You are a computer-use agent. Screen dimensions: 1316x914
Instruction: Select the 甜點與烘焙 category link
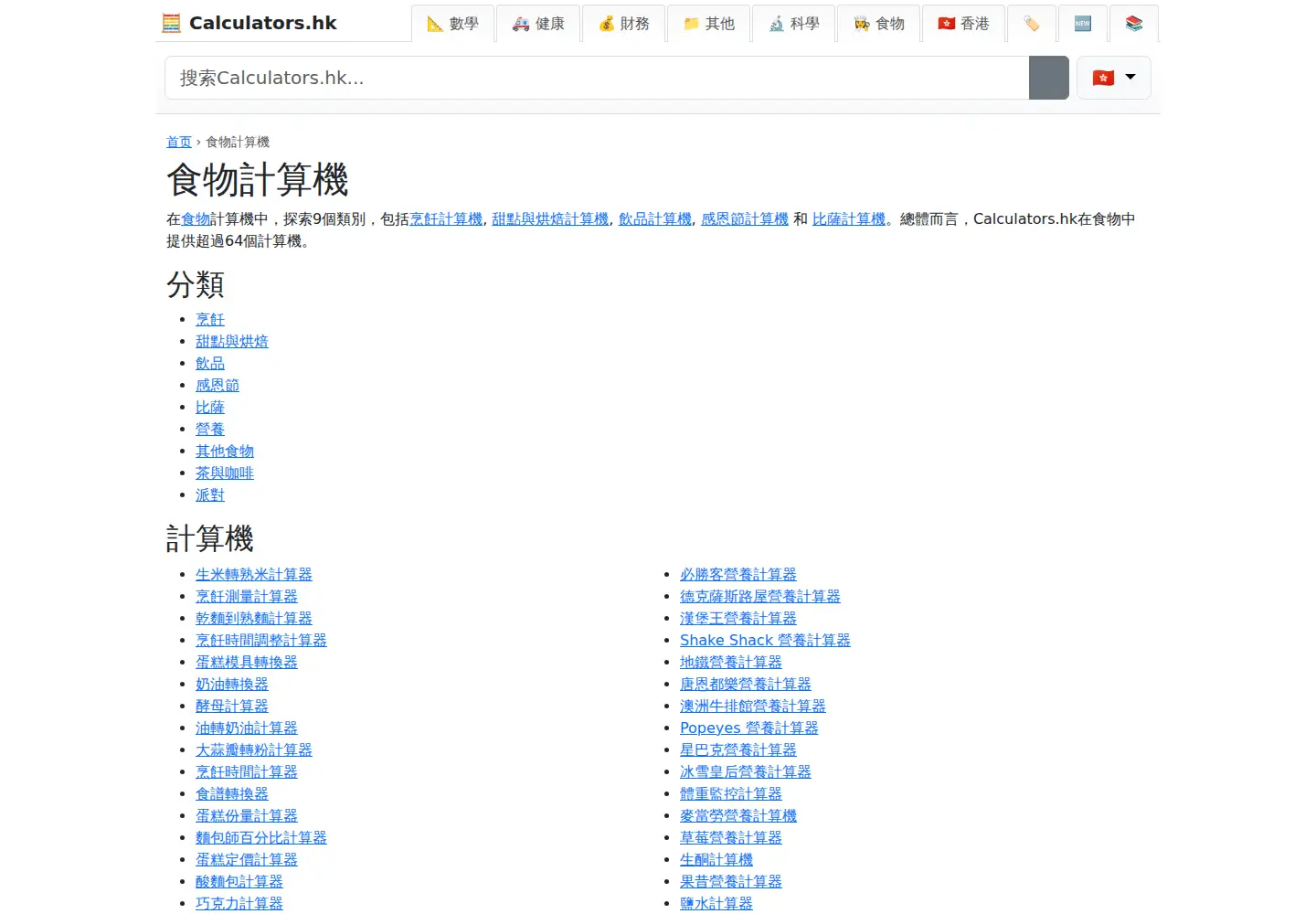[232, 342]
